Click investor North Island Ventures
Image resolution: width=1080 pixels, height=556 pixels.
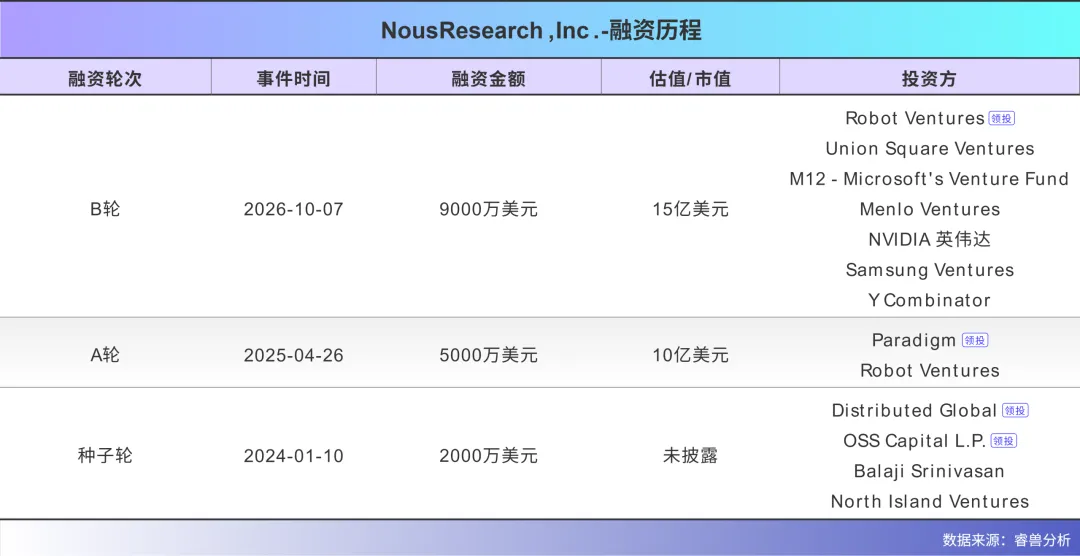930,502
